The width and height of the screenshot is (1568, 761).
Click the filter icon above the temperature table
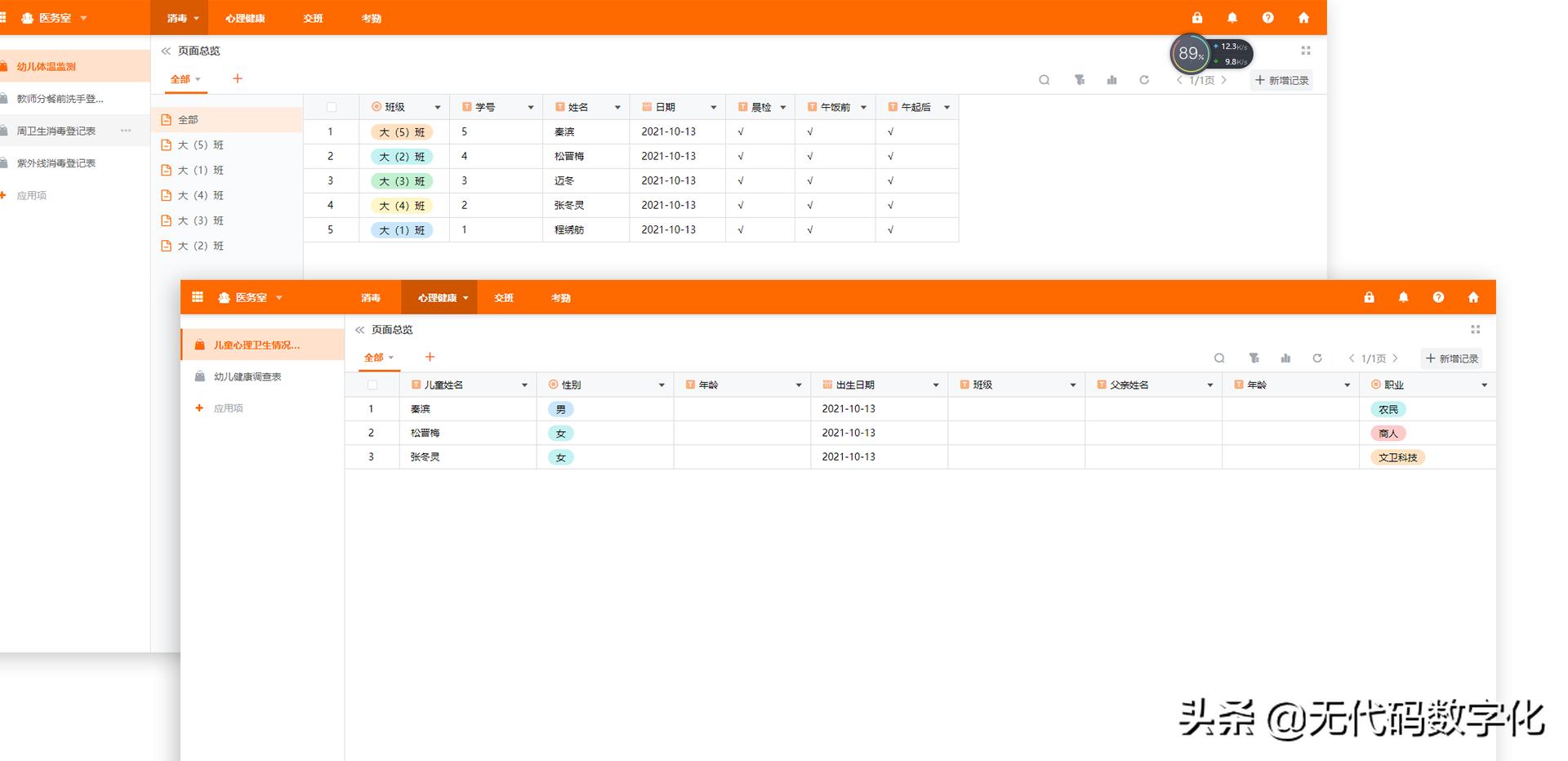coord(1080,80)
